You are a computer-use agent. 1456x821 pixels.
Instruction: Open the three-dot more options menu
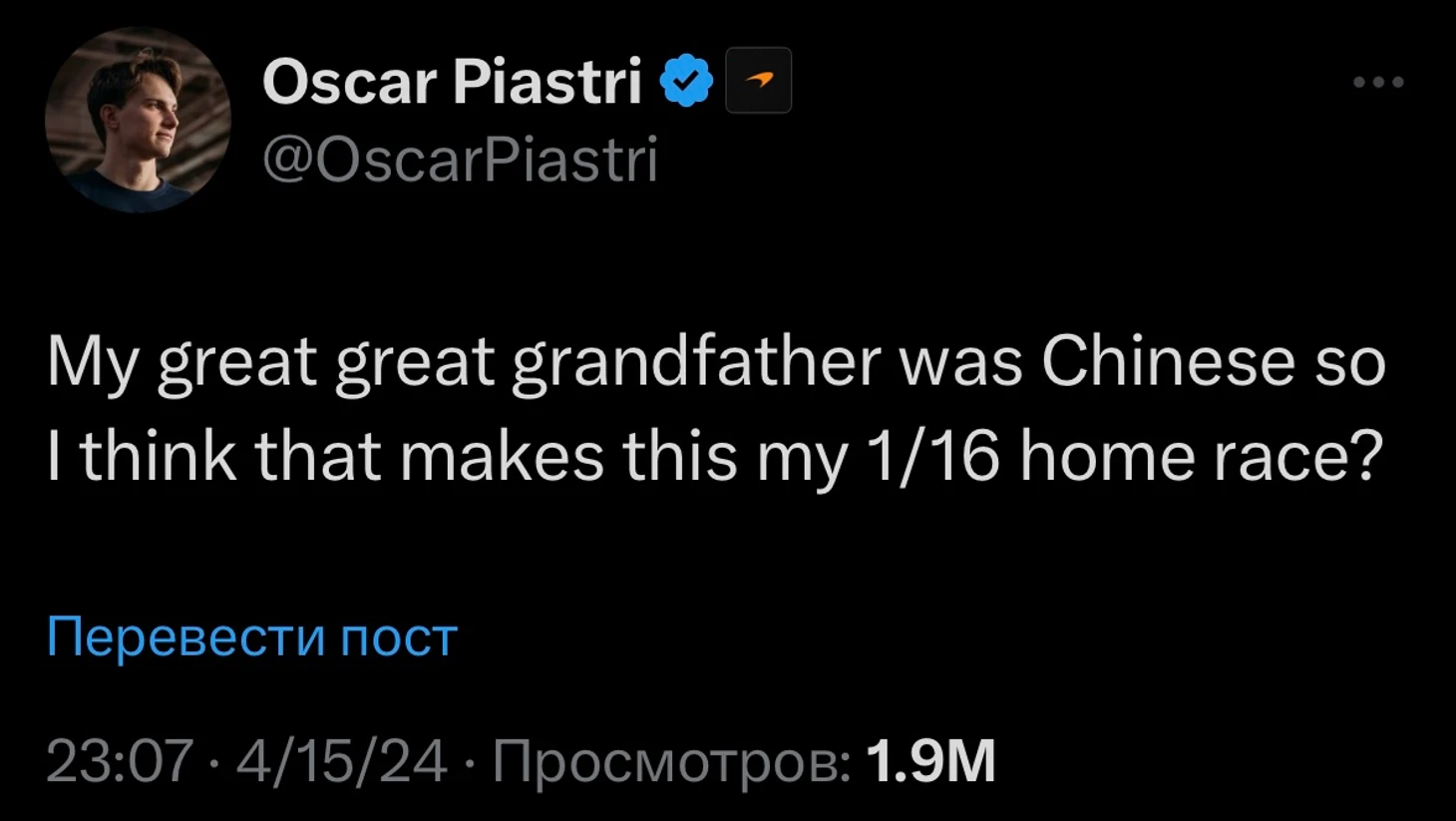coord(1378,82)
